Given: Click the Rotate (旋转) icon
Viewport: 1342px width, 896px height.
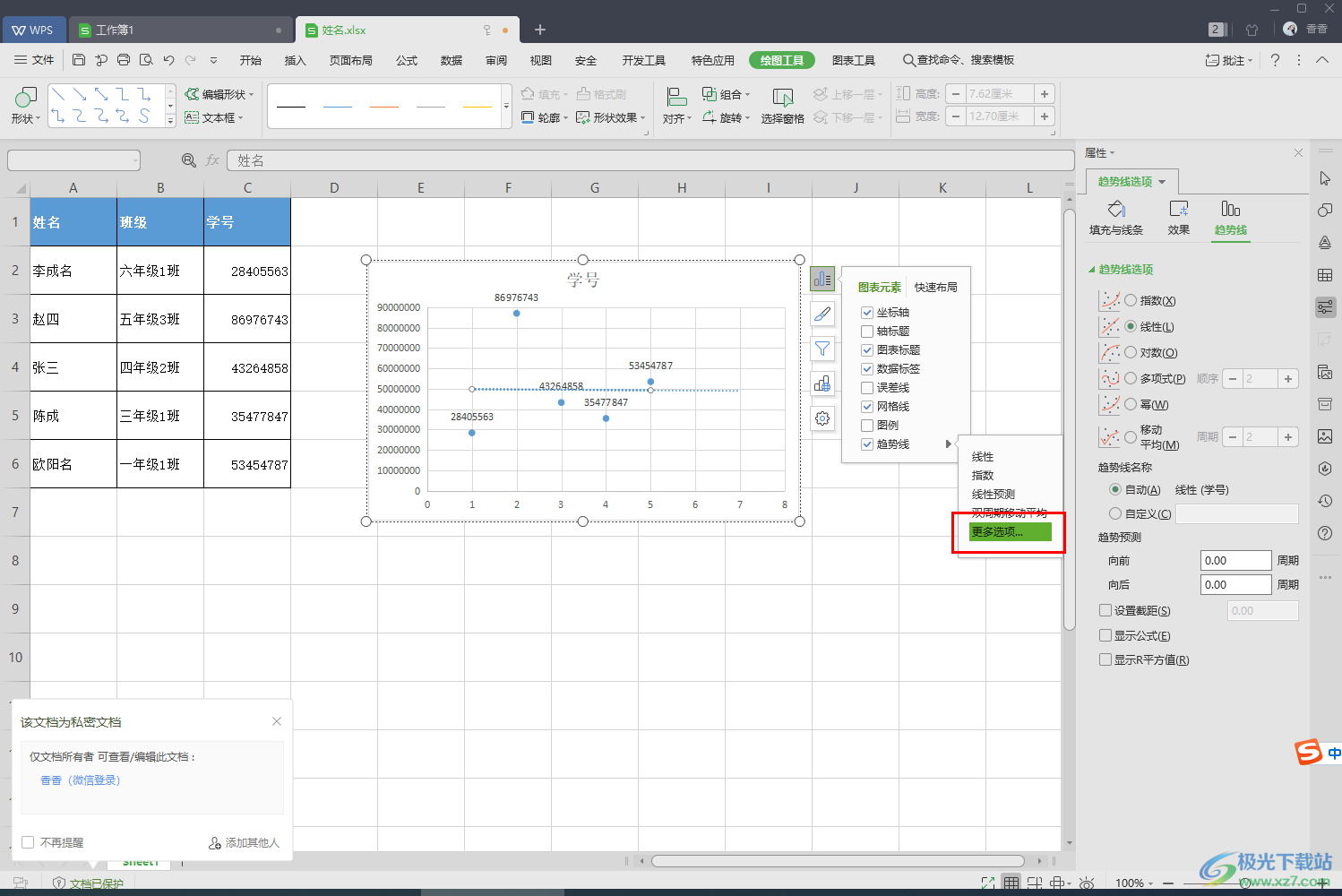Looking at the screenshot, I should click(710, 117).
